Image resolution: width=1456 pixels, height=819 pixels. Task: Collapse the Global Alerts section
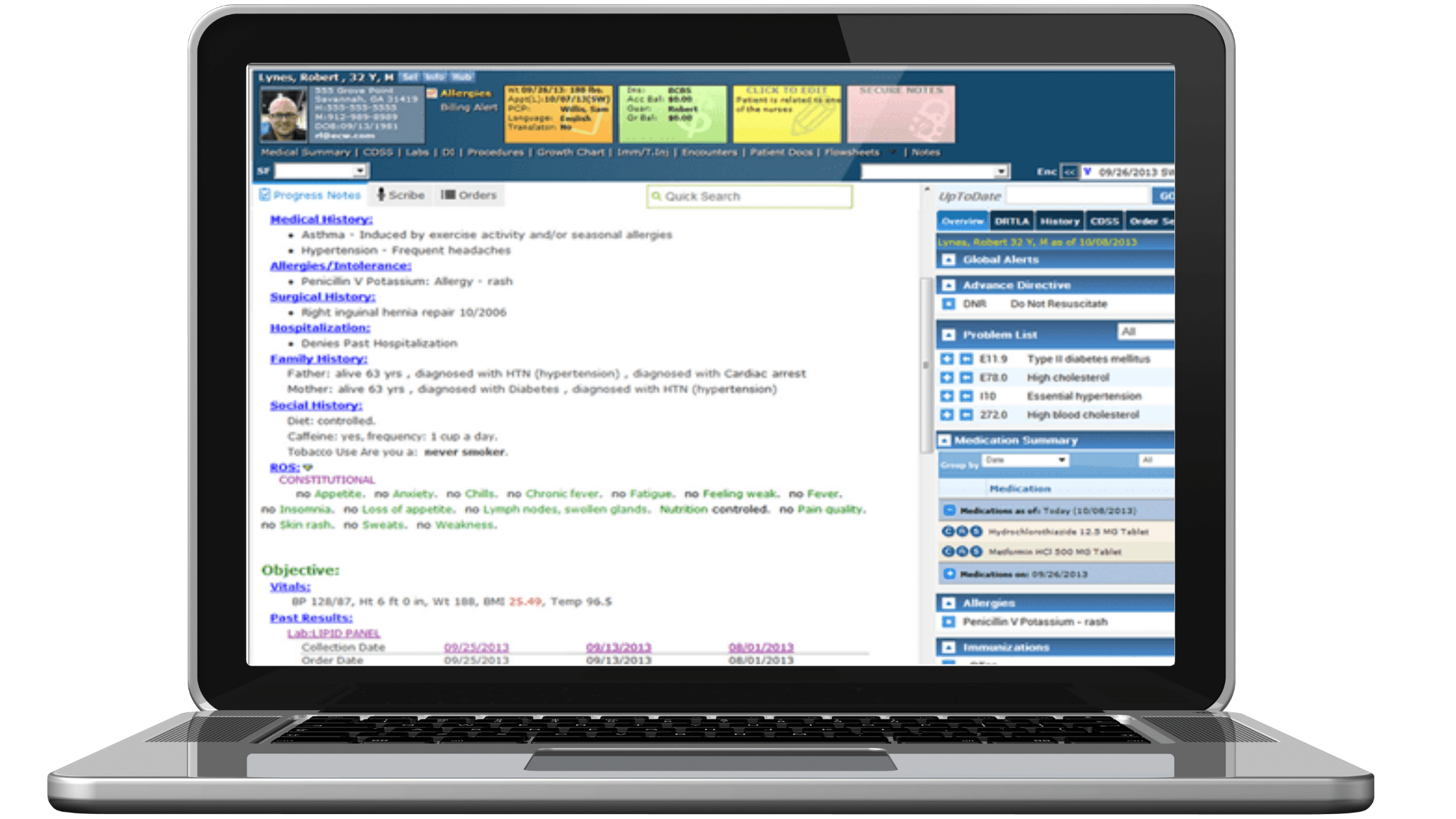tap(948, 259)
